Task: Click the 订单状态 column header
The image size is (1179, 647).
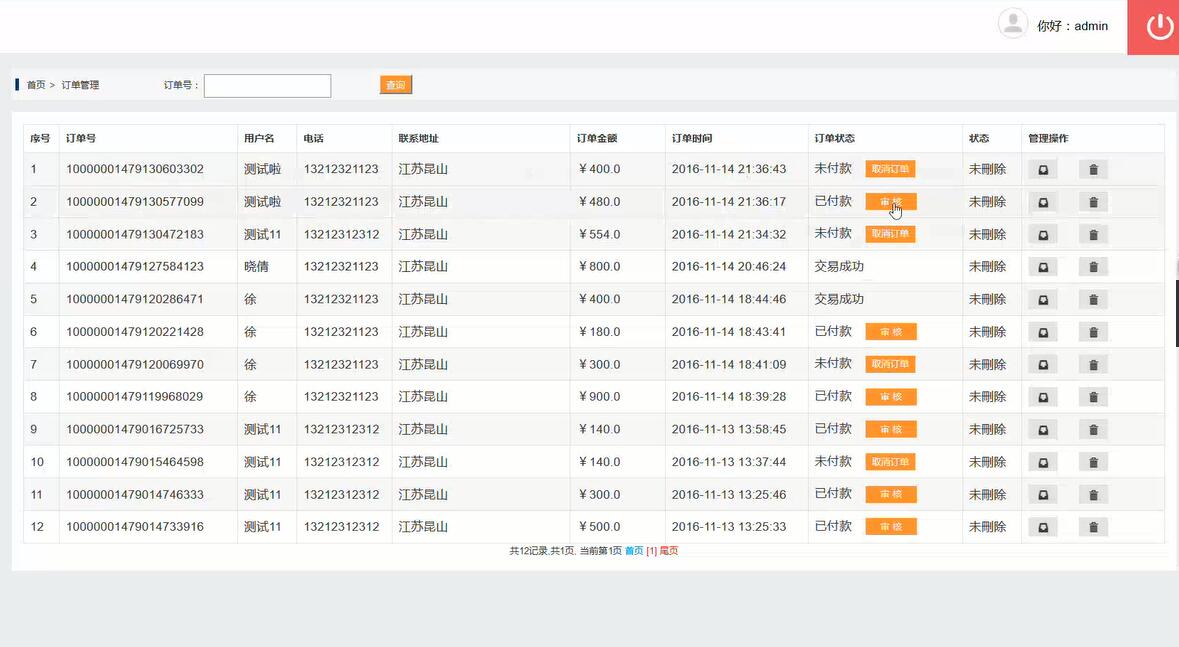Action: coord(835,138)
